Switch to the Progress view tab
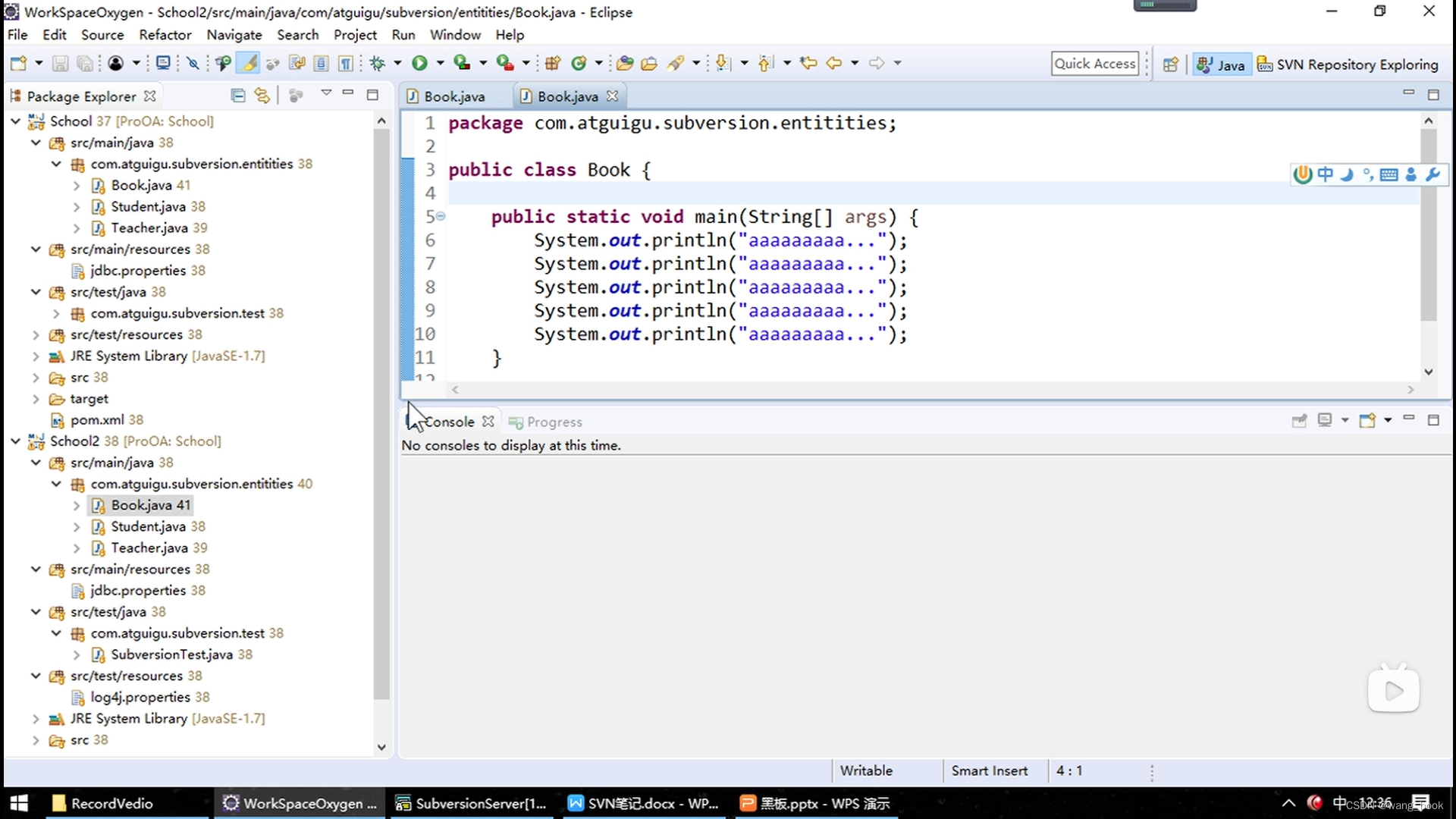The width and height of the screenshot is (1456, 819). pos(546,422)
